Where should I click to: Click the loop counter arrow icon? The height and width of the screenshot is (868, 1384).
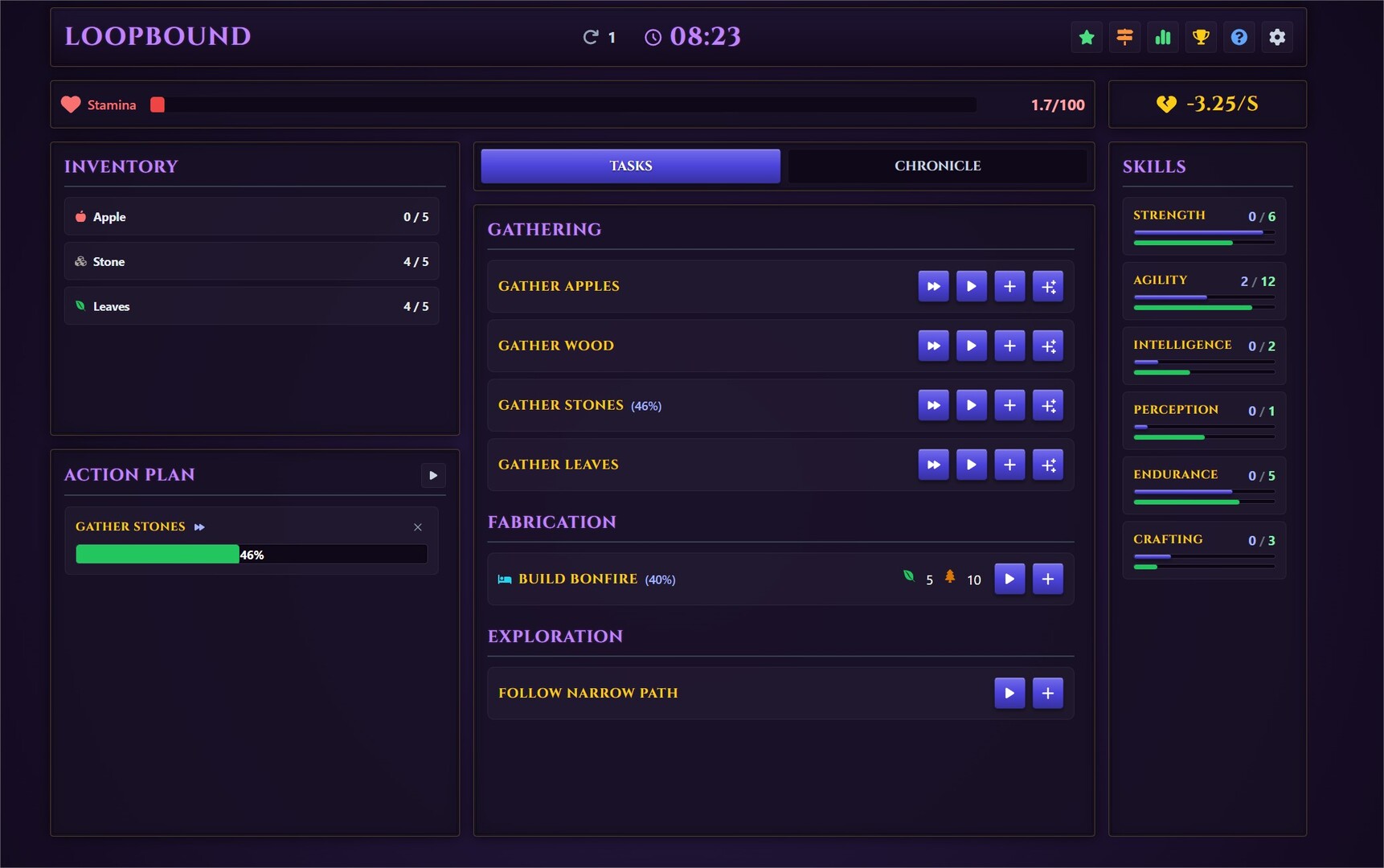pyautogui.click(x=591, y=37)
